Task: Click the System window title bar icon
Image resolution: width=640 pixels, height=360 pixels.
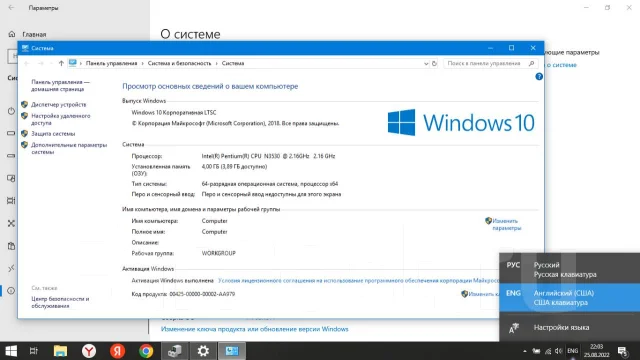Action: pos(25,48)
